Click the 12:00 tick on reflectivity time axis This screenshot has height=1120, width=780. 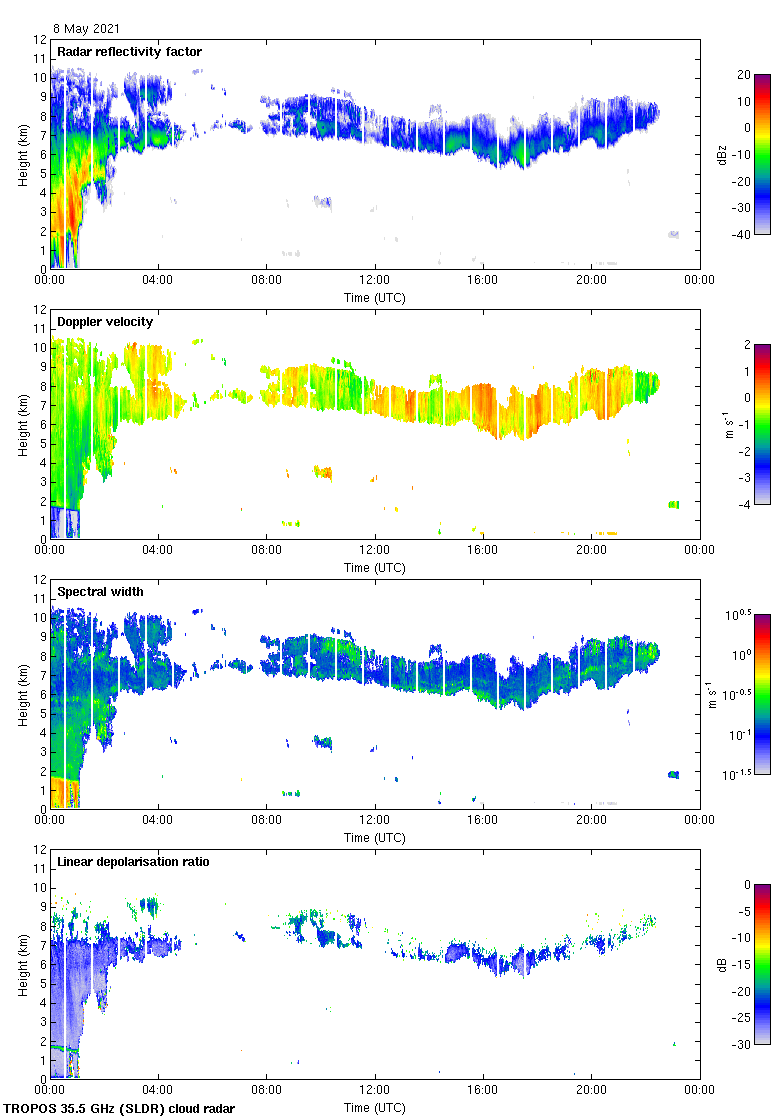pos(375,281)
